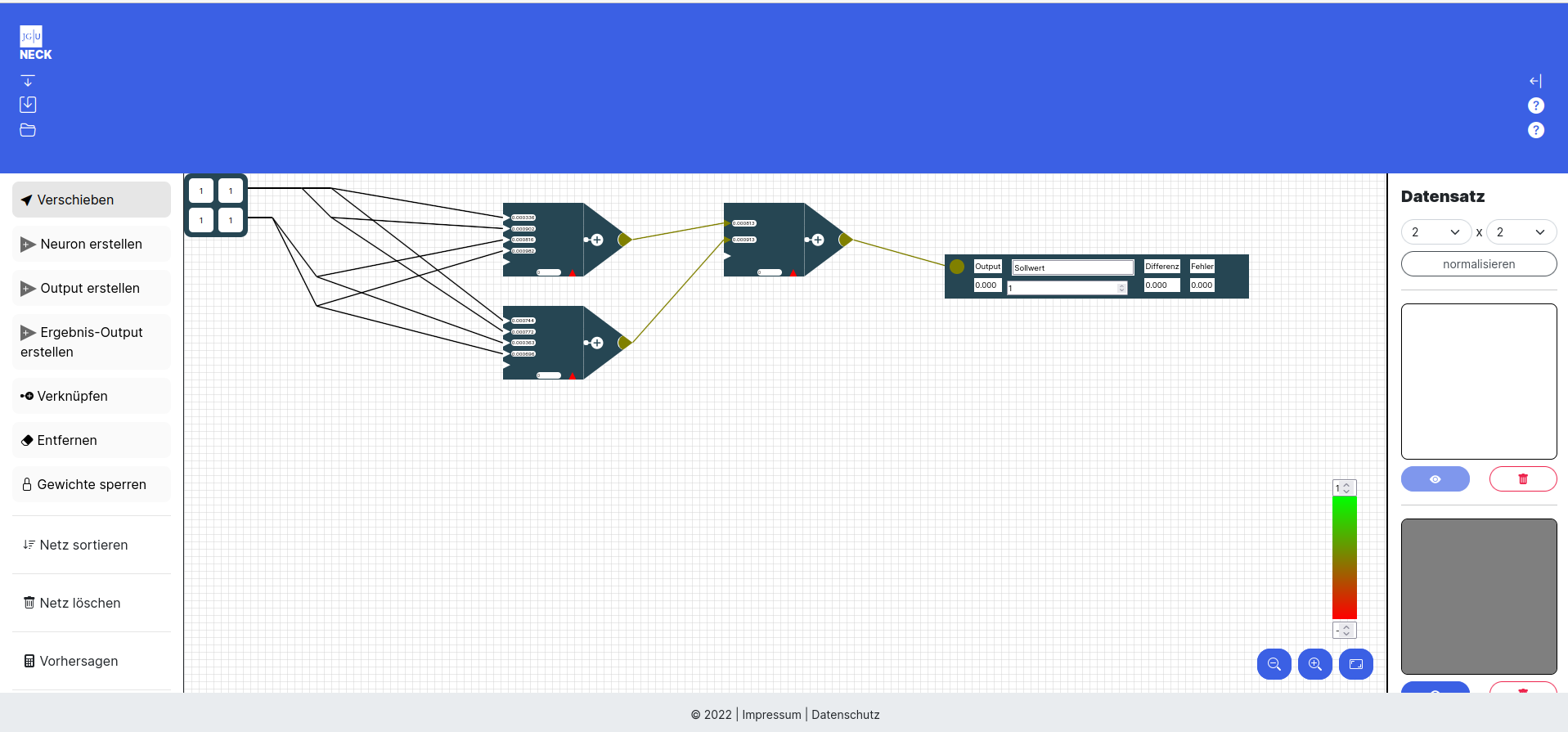The width and height of the screenshot is (1568, 732).
Task: Click the open folder icon in header
Action: 28,130
